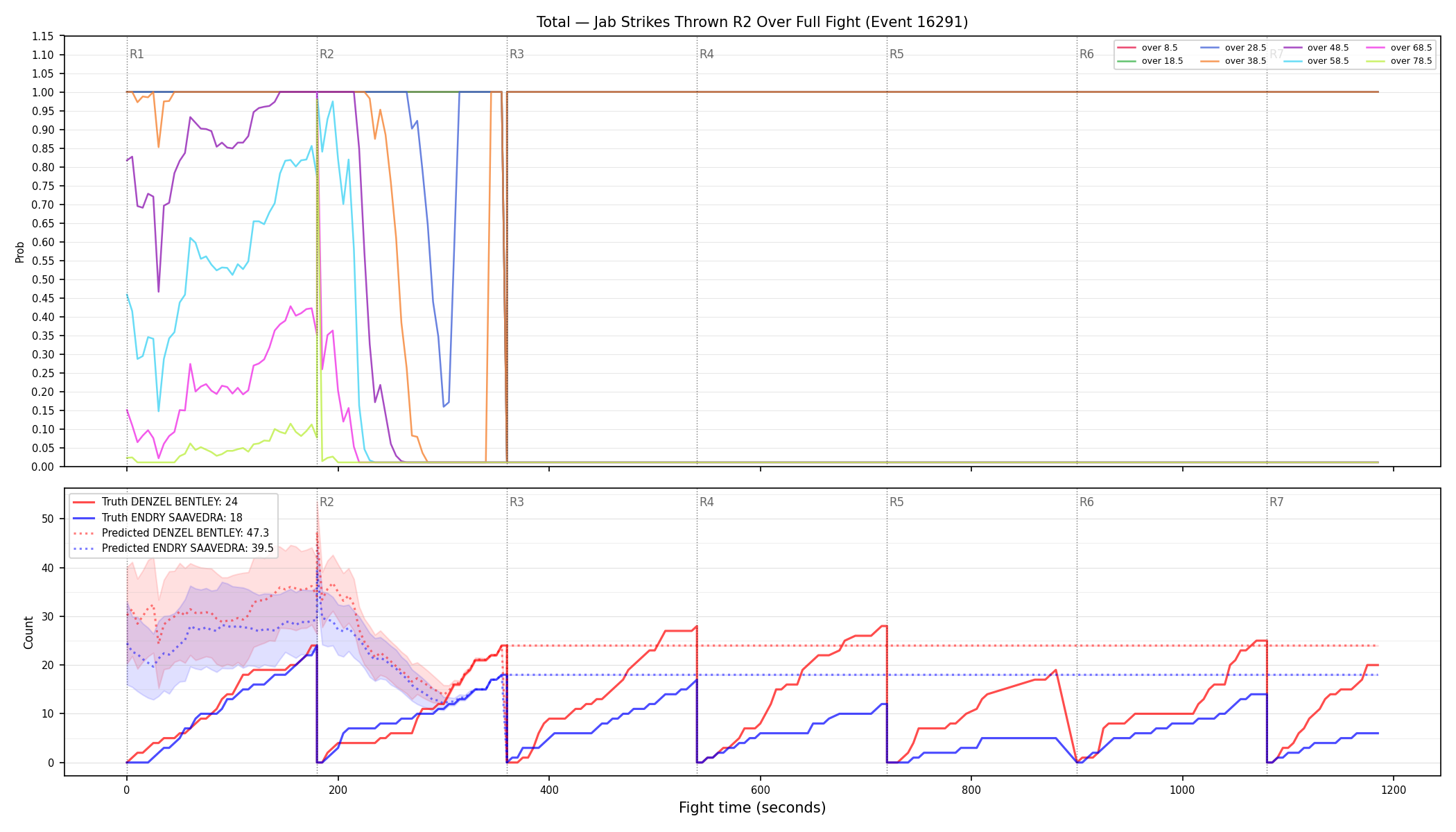Click the 50 tick on the Count axis

48,519
